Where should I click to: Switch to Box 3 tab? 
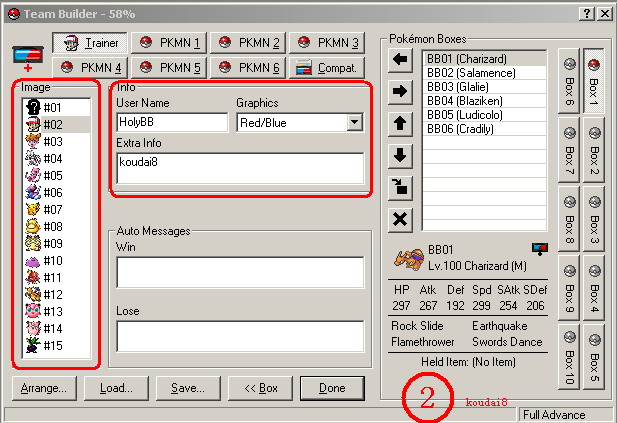594,218
